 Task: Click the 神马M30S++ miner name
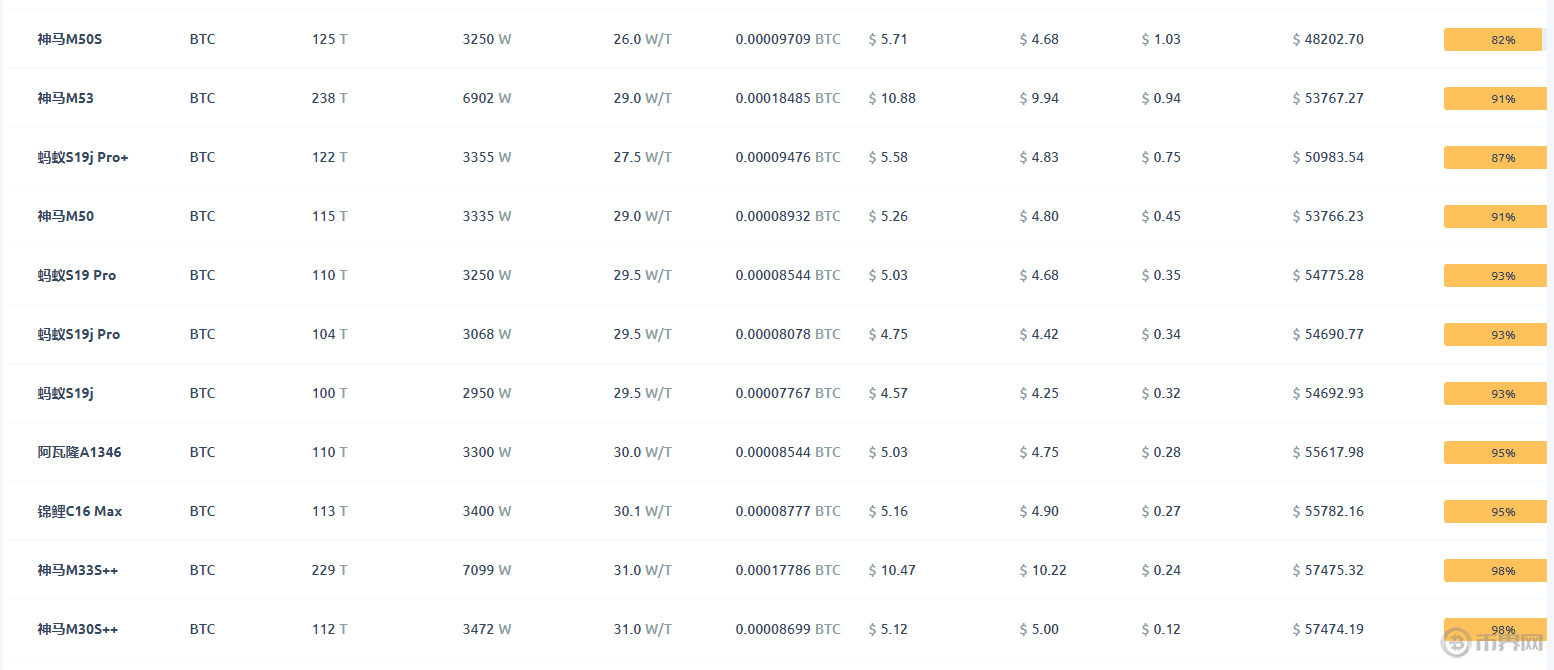(78, 629)
